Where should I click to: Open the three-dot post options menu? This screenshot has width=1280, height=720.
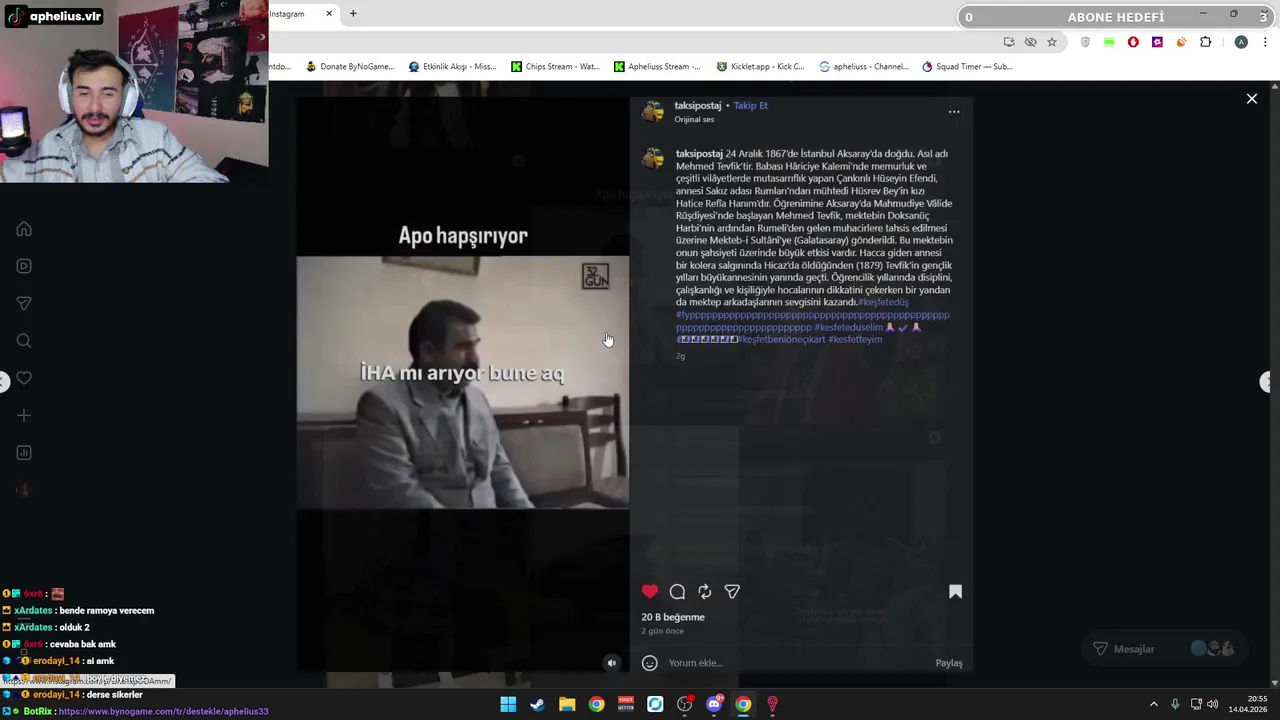click(954, 112)
